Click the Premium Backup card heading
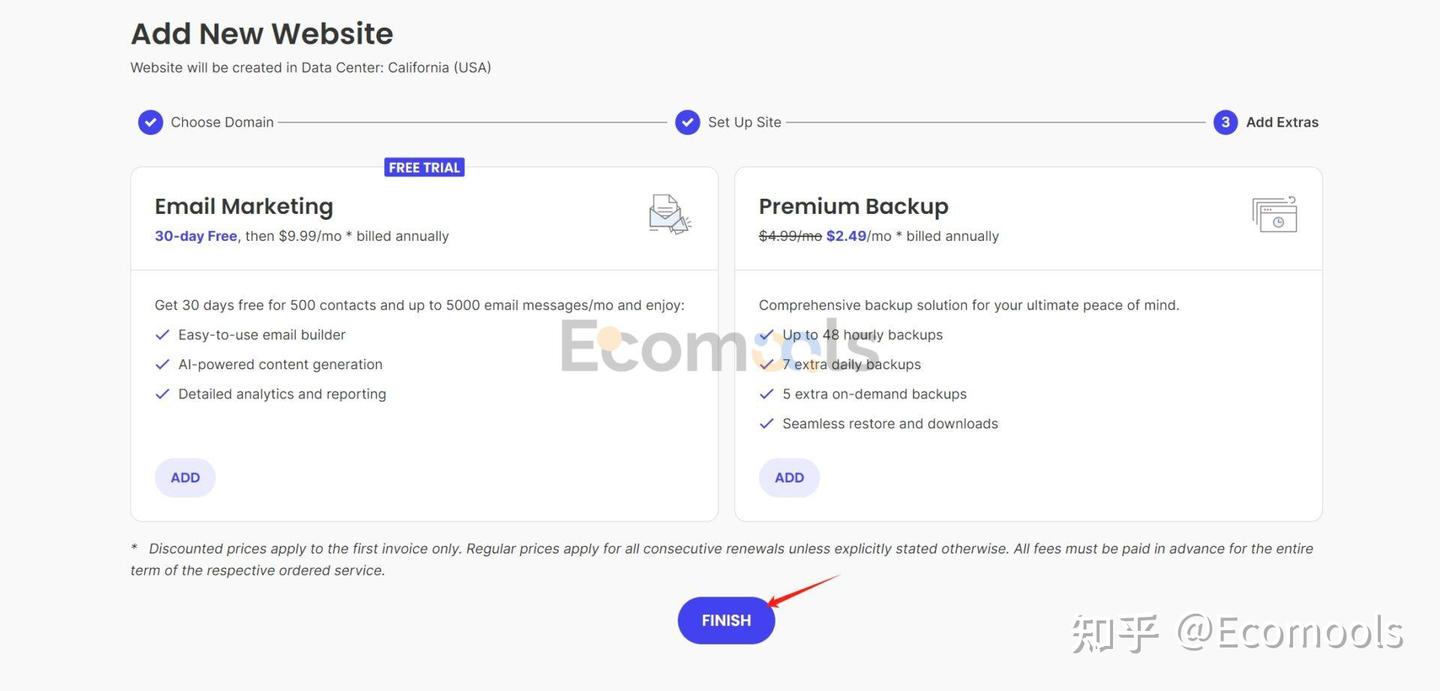Image resolution: width=1440 pixels, height=691 pixels. pos(853,206)
